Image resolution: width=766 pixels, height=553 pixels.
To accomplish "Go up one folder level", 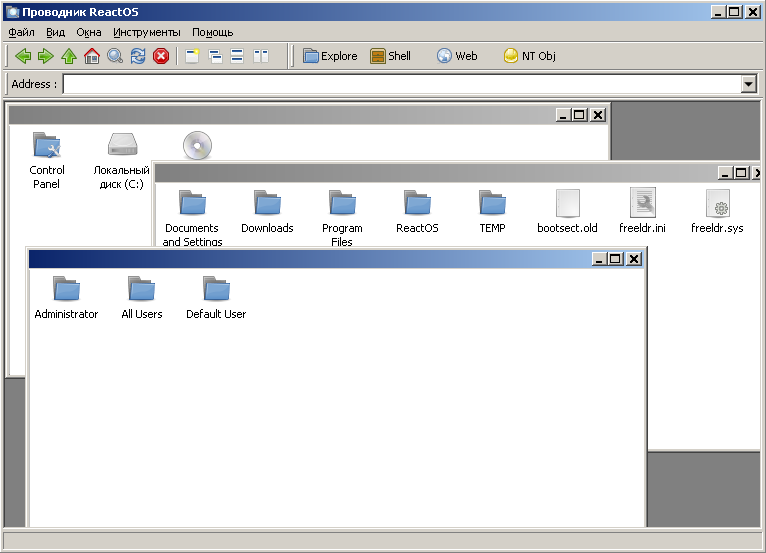I will (69, 56).
